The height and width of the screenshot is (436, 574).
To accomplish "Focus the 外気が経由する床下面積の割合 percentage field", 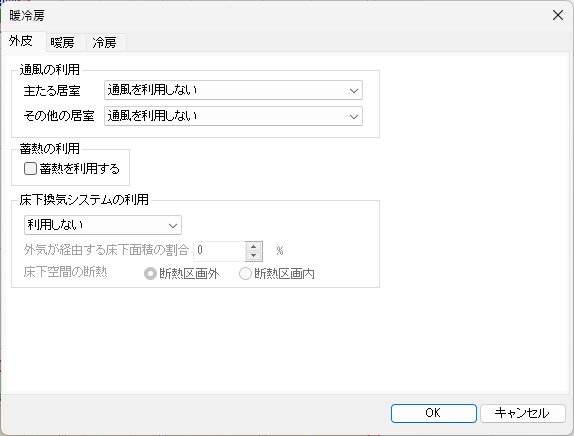I will 219,251.
